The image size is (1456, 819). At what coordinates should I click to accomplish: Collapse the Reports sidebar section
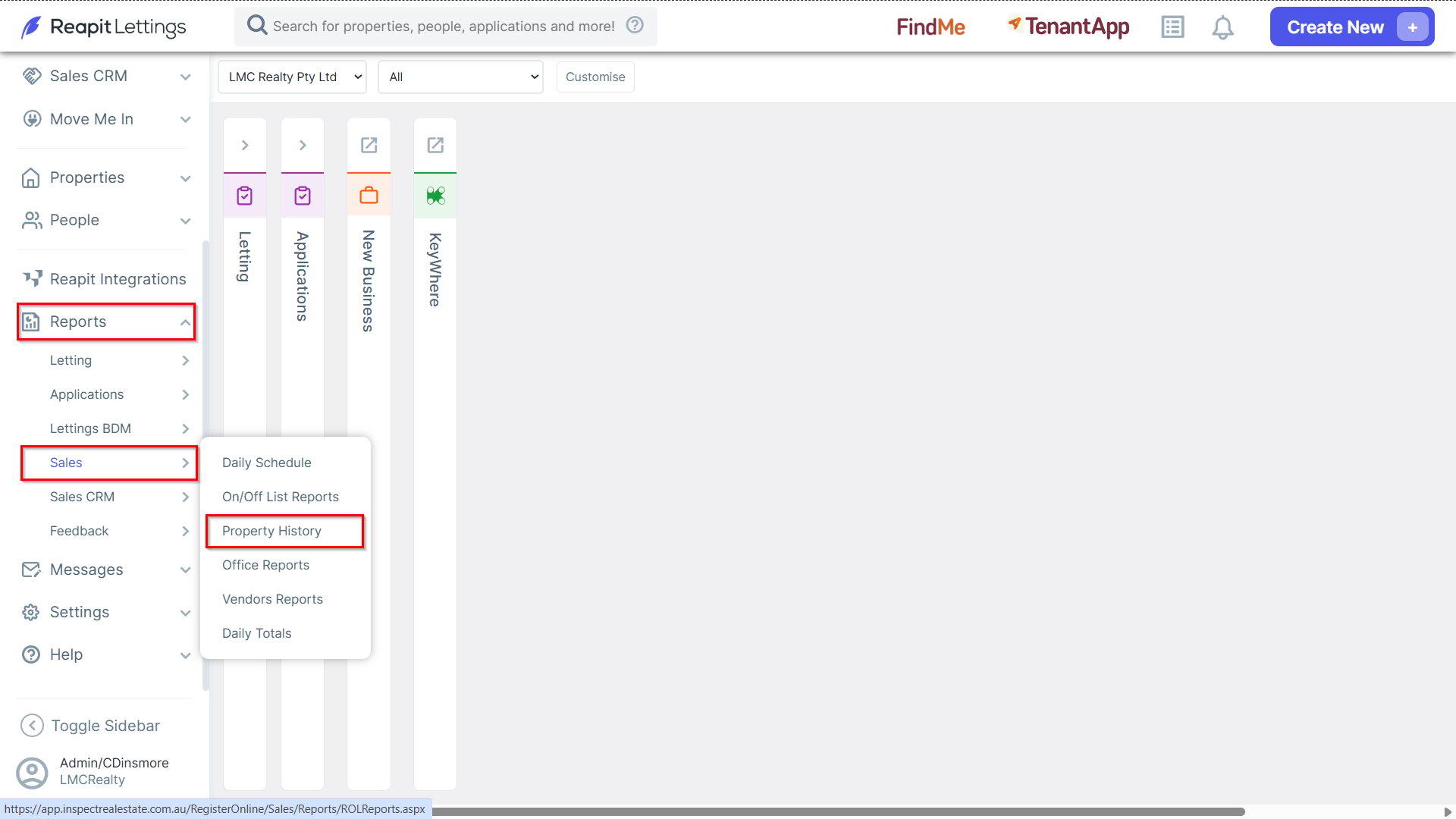coord(106,322)
